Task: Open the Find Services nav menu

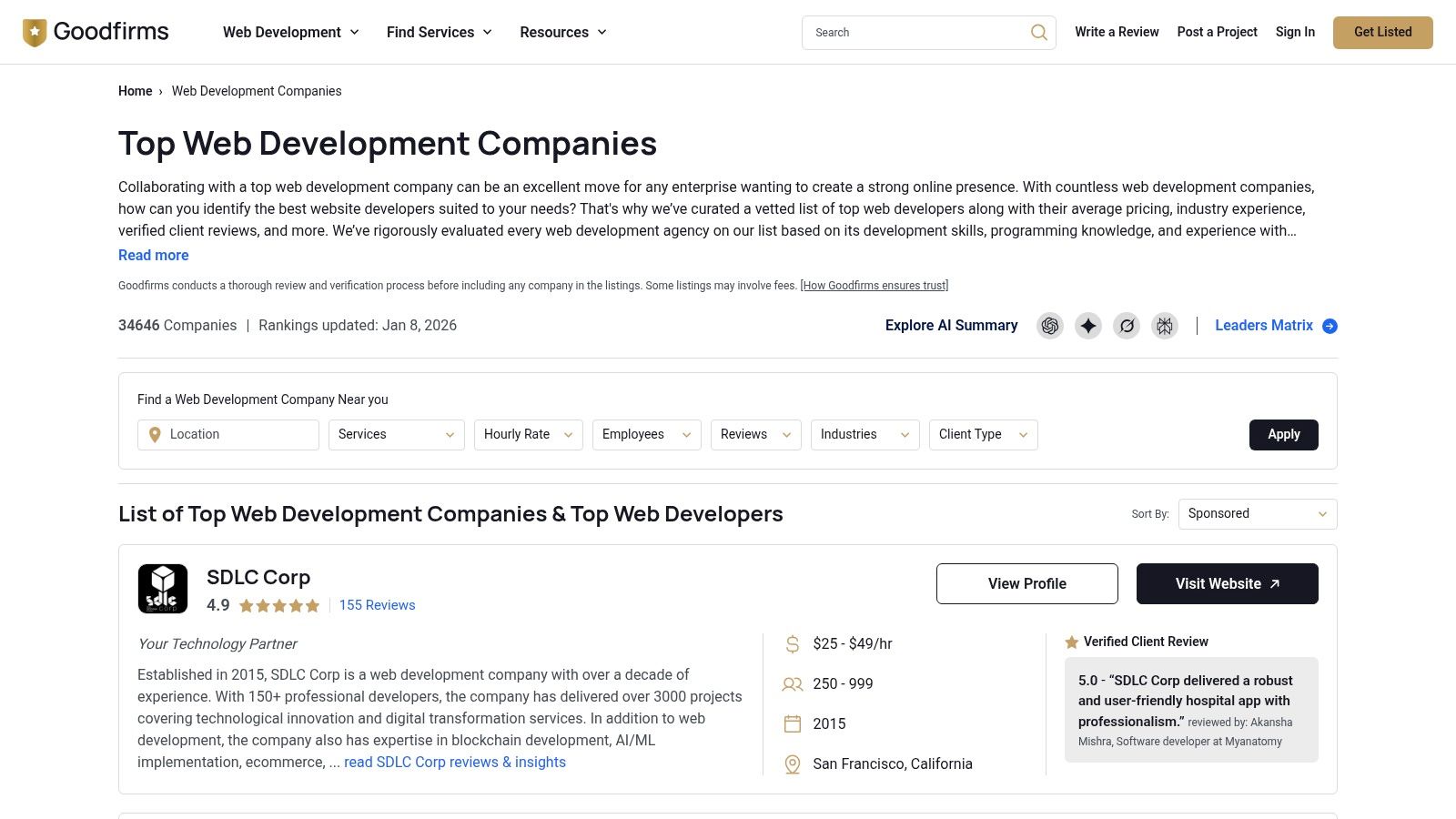Action: [439, 33]
